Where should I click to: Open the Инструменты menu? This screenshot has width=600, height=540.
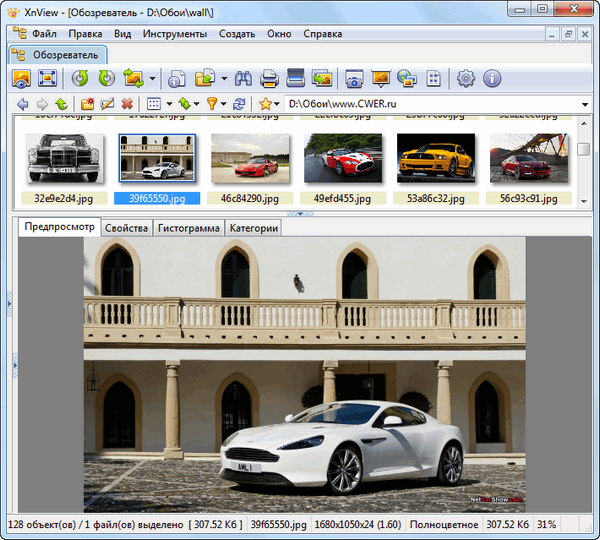(x=175, y=34)
